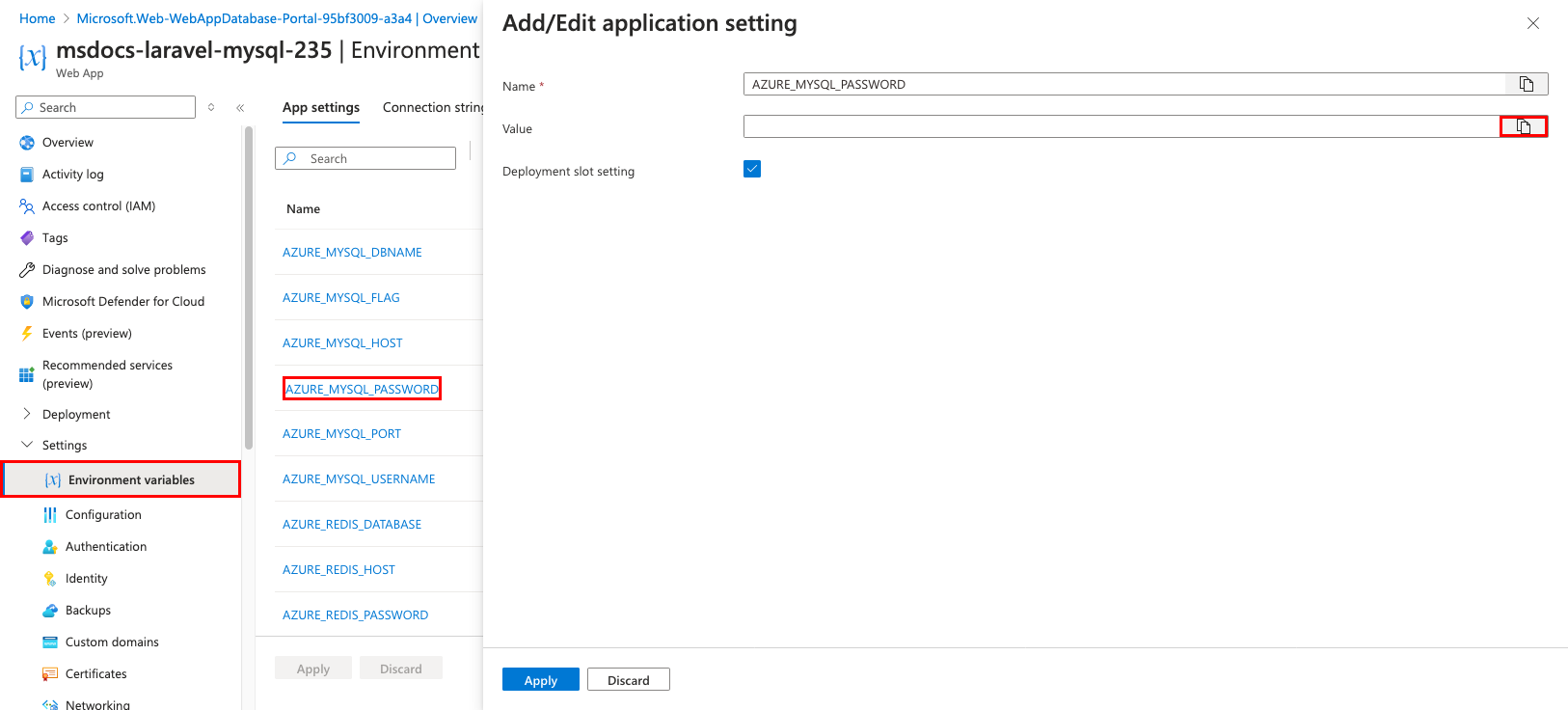
Task: Collapse the left navigation menu
Action: click(240, 107)
